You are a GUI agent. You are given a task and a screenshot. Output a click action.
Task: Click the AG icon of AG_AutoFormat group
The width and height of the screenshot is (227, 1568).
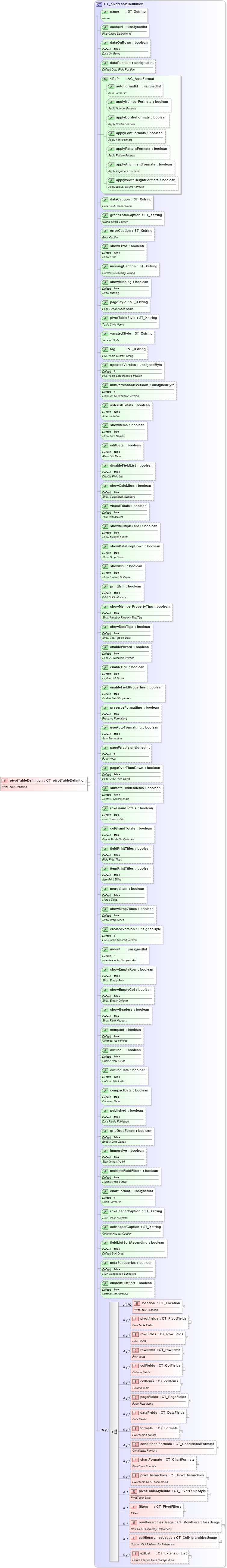(x=105, y=79)
